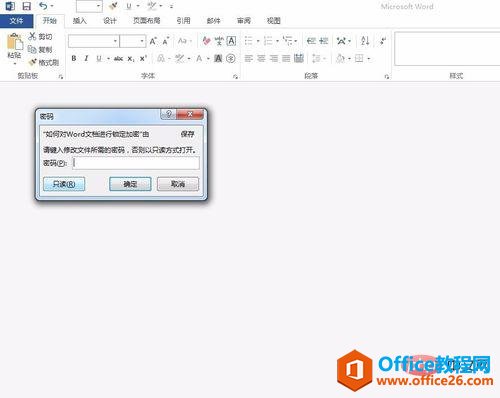
Task: Click the Sort A-Z icon
Action: point(365,41)
